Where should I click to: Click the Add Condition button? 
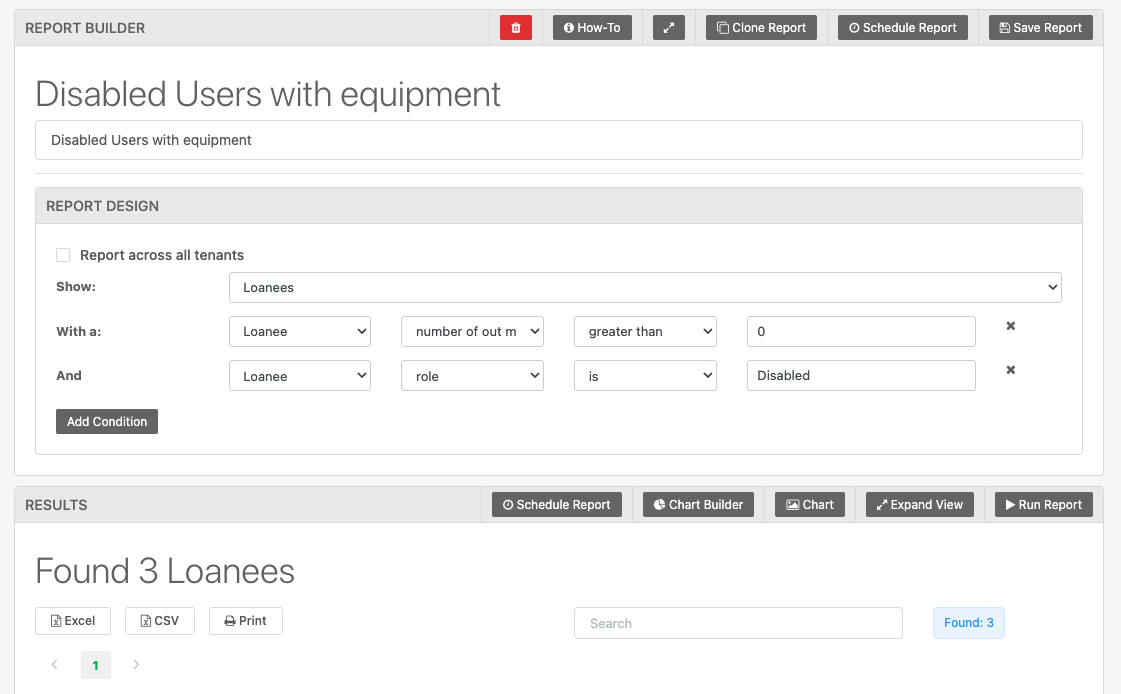(x=107, y=421)
